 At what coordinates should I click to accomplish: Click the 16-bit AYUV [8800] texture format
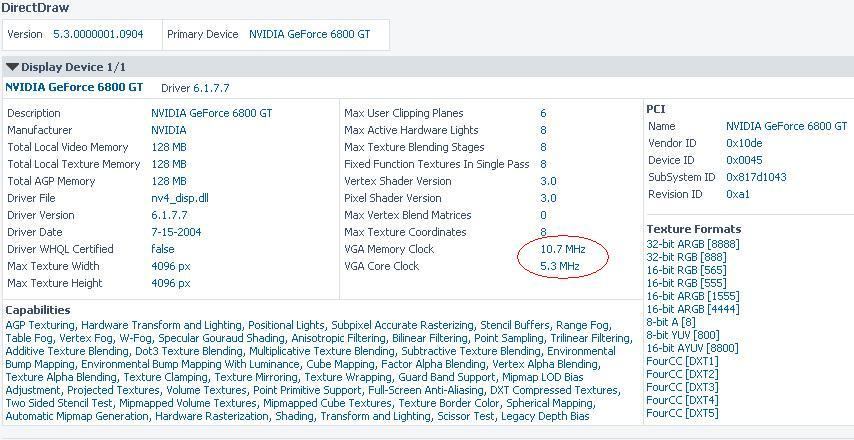coord(692,349)
